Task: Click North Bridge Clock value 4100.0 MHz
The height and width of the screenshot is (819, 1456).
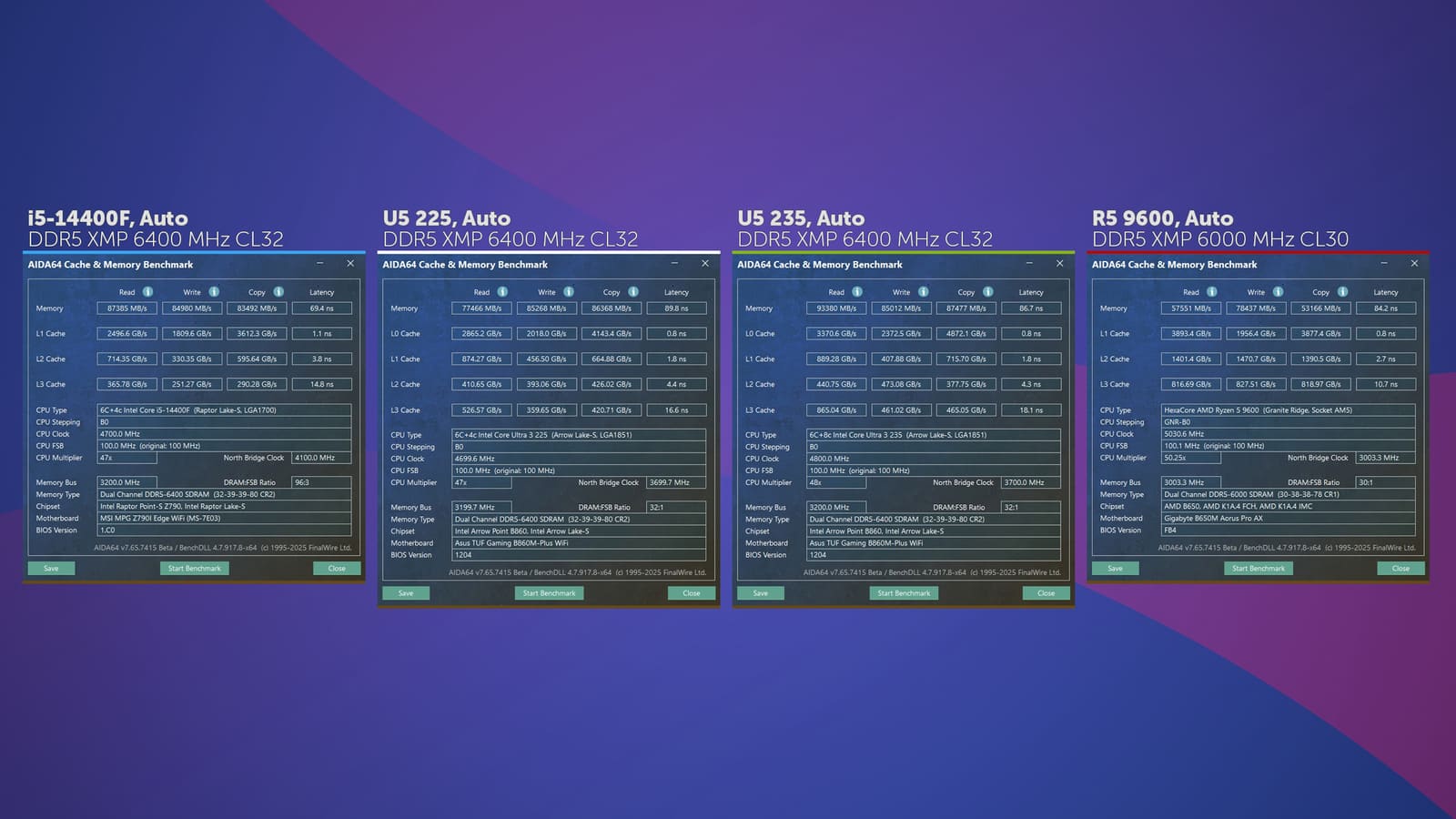Action: [321, 458]
